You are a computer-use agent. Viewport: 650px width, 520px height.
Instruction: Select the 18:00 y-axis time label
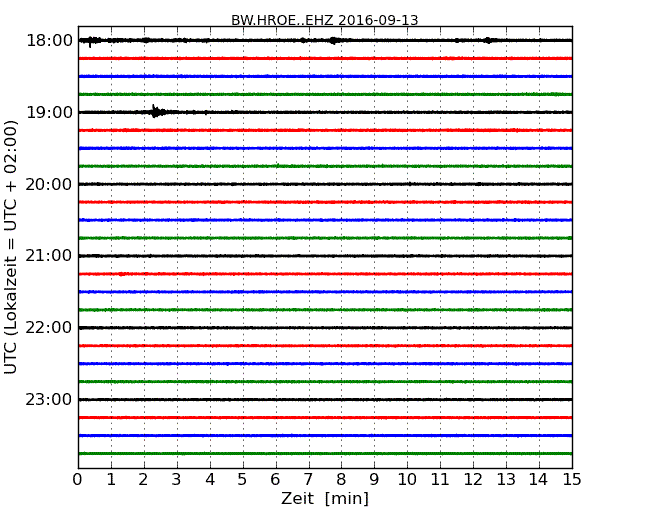click(x=49, y=41)
